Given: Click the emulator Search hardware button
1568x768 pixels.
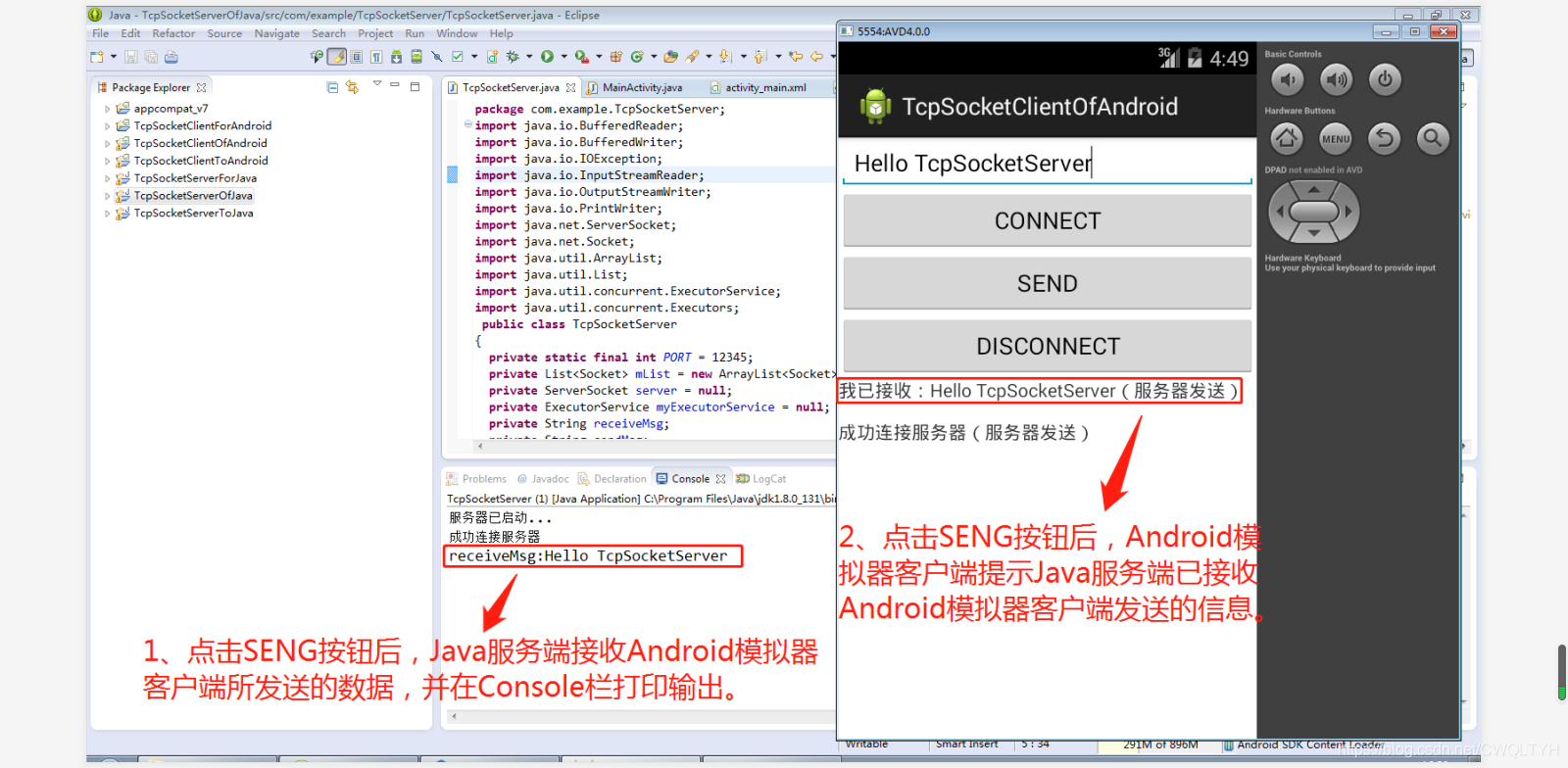Looking at the screenshot, I should tap(1433, 138).
